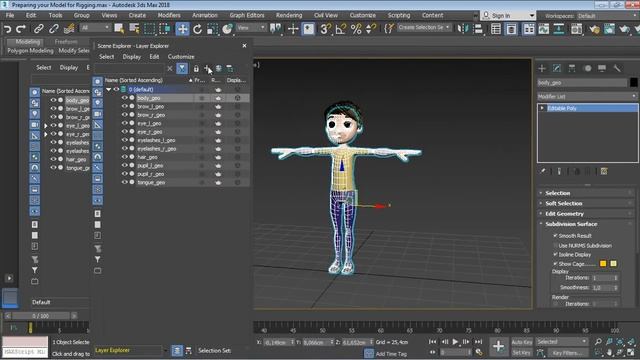The width and height of the screenshot is (640, 360).
Task: Open the Modifier List dropdown
Action: coord(587,96)
